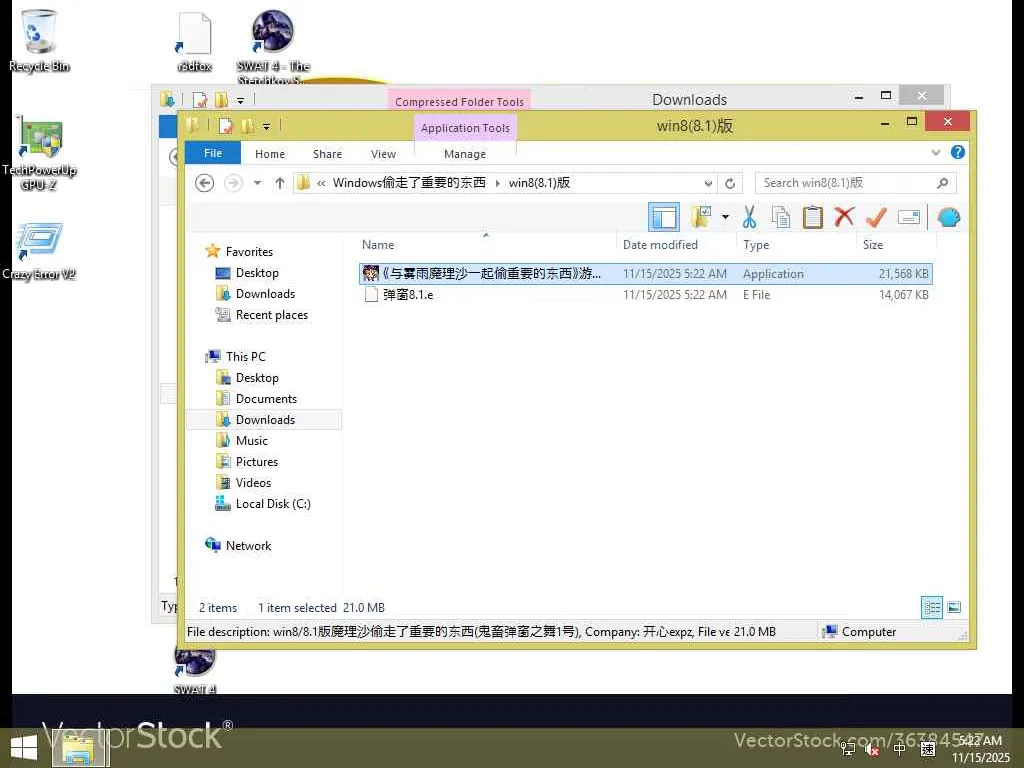Select the Application Tools contextual tab
Image resolution: width=1024 pixels, height=768 pixels.
(x=465, y=128)
